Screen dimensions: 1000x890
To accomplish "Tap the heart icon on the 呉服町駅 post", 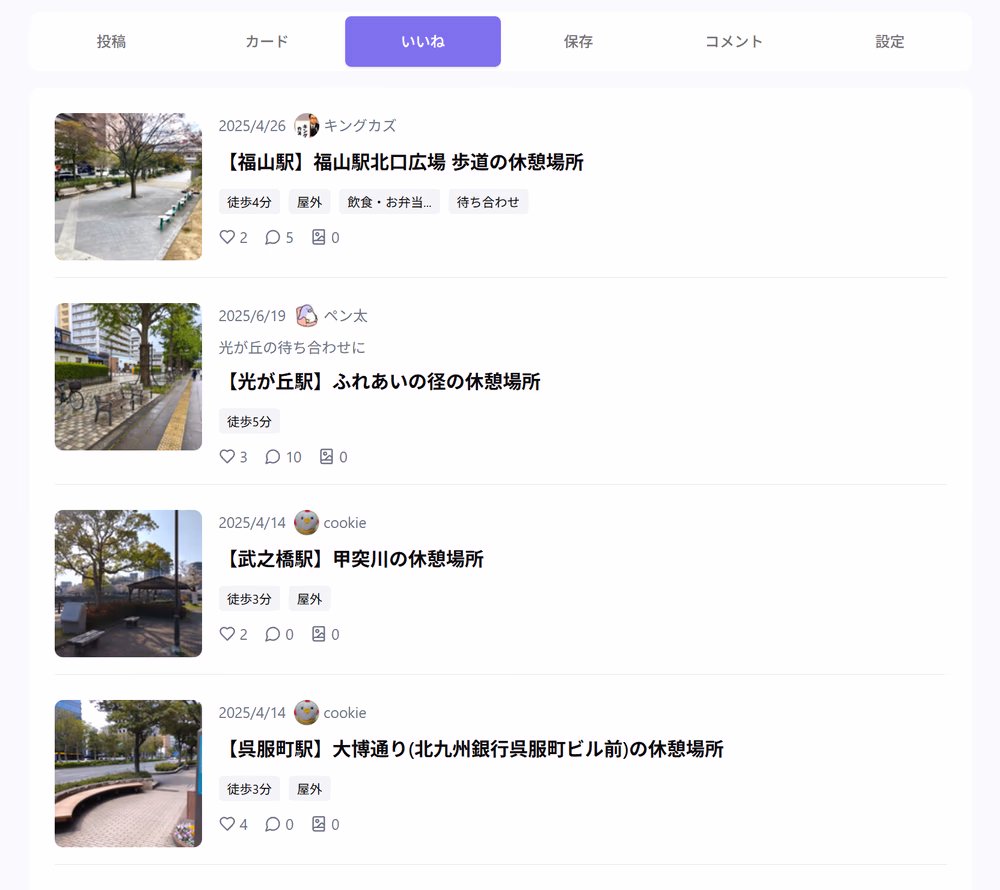I will [x=227, y=824].
